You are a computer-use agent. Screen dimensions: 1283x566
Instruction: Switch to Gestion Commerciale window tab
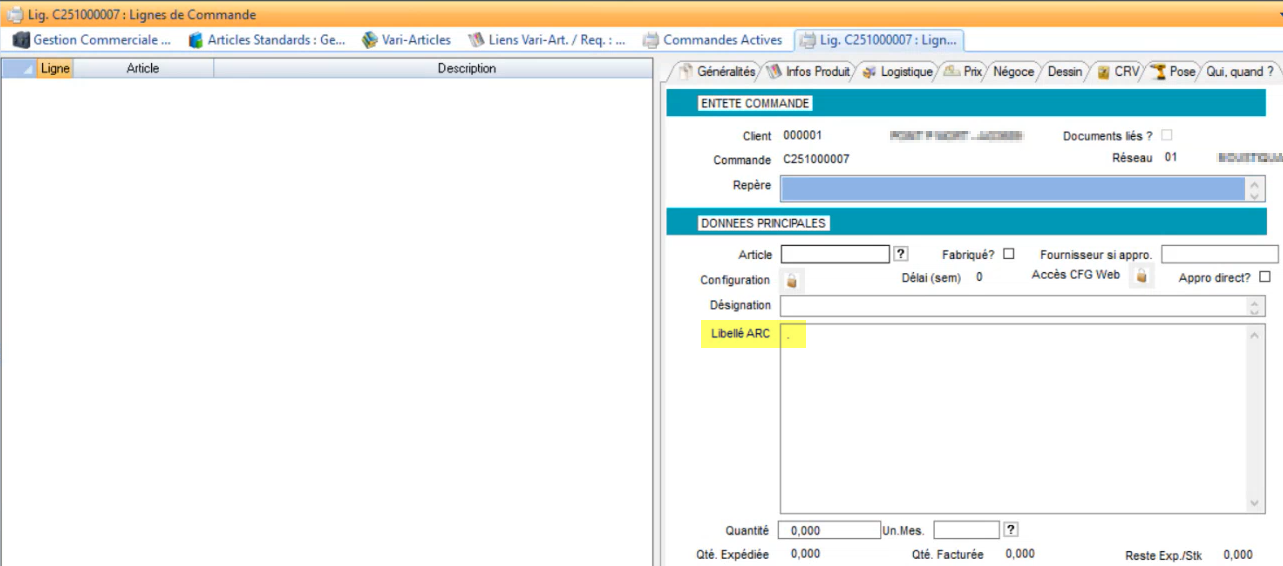coord(92,40)
